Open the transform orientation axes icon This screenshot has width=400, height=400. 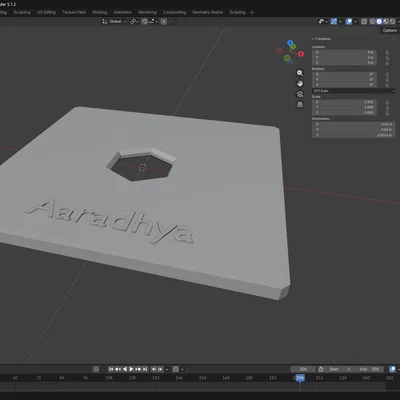coord(105,21)
